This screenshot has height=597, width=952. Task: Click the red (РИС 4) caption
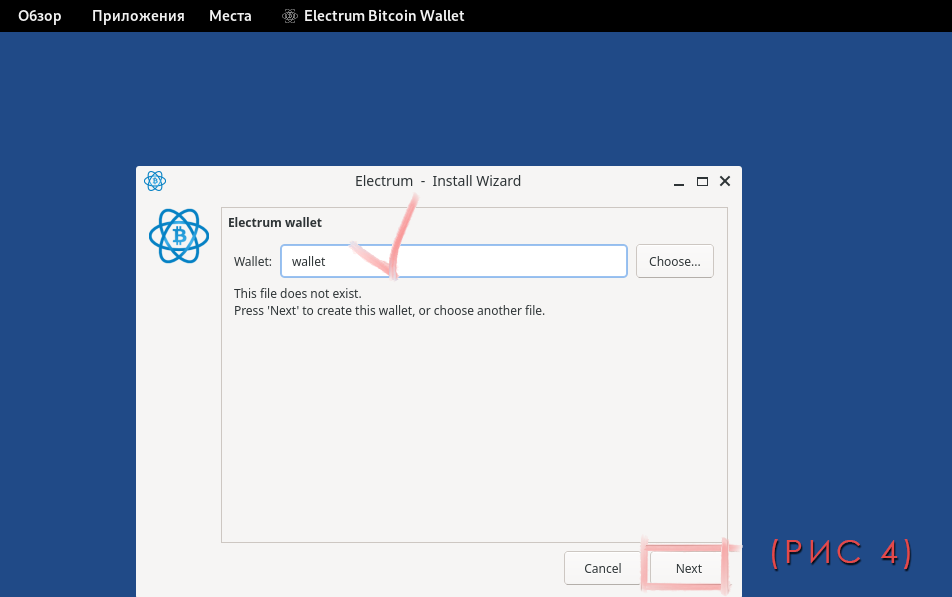click(841, 553)
